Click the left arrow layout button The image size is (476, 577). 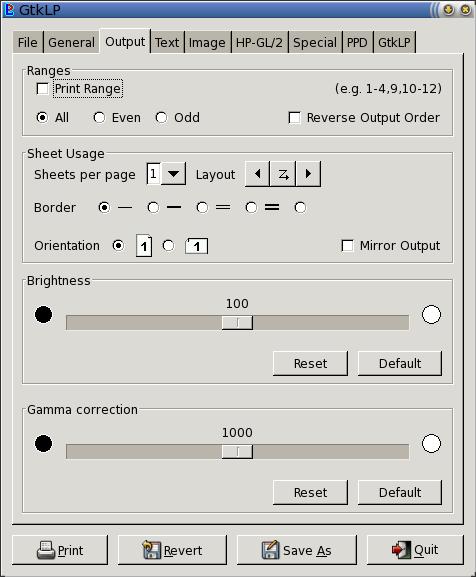(x=257, y=174)
